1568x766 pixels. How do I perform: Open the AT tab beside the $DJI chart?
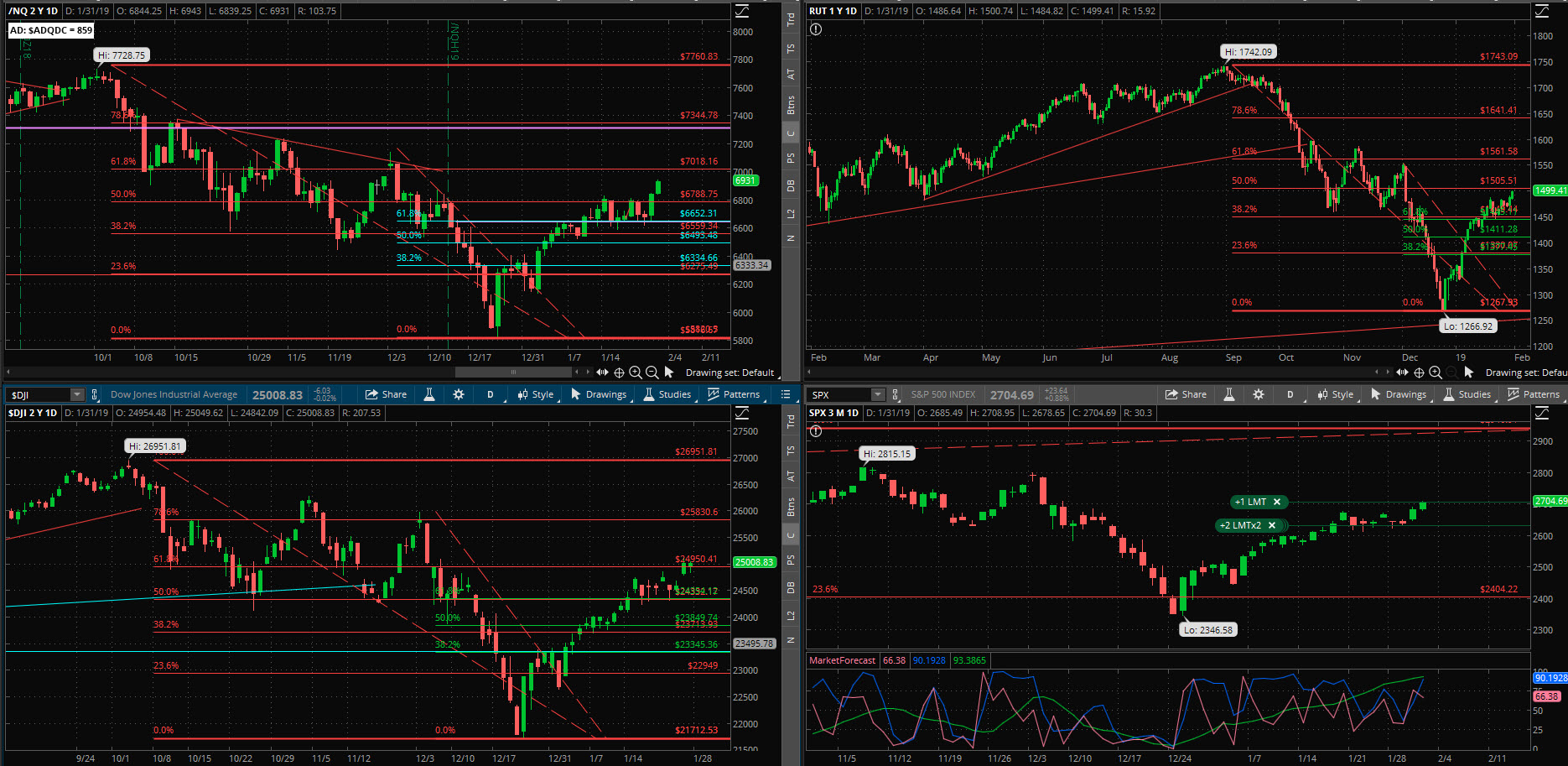pos(791,476)
